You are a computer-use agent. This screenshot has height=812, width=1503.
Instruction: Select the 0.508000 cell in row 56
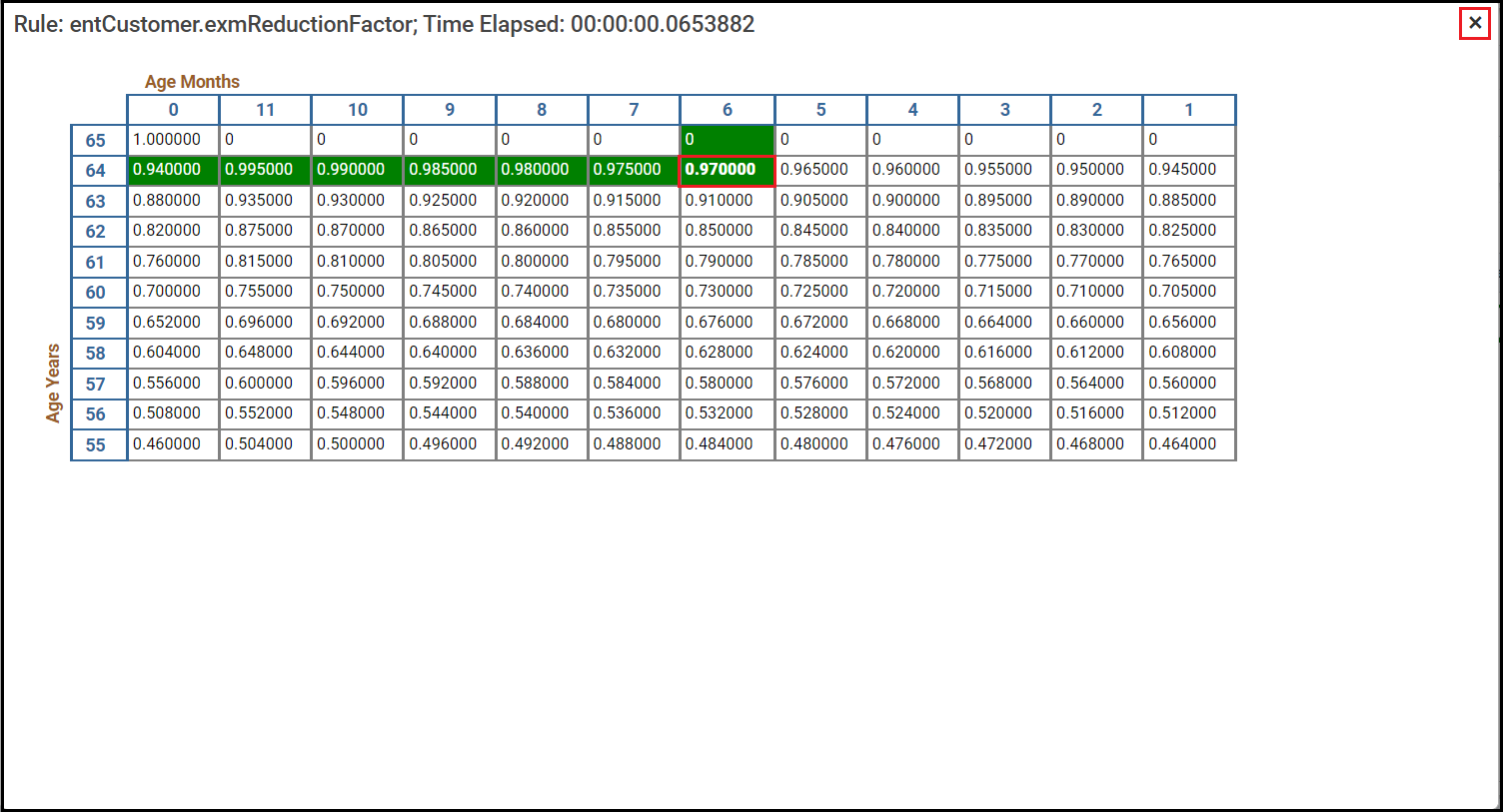point(173,413)
